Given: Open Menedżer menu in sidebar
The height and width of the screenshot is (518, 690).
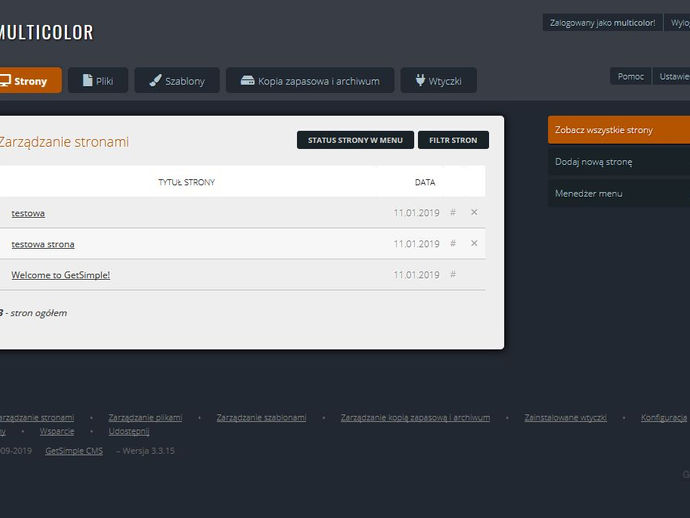Looking at the screenshot, I should [619, 193].
